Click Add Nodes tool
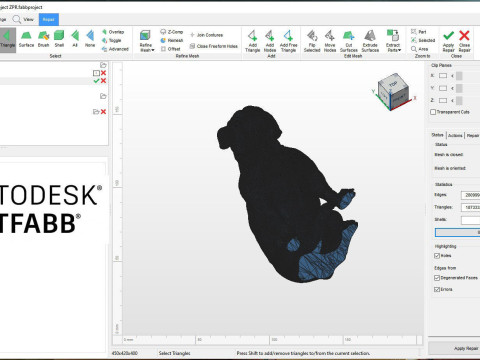The image size is (480, 360). [x=270, y=41]
